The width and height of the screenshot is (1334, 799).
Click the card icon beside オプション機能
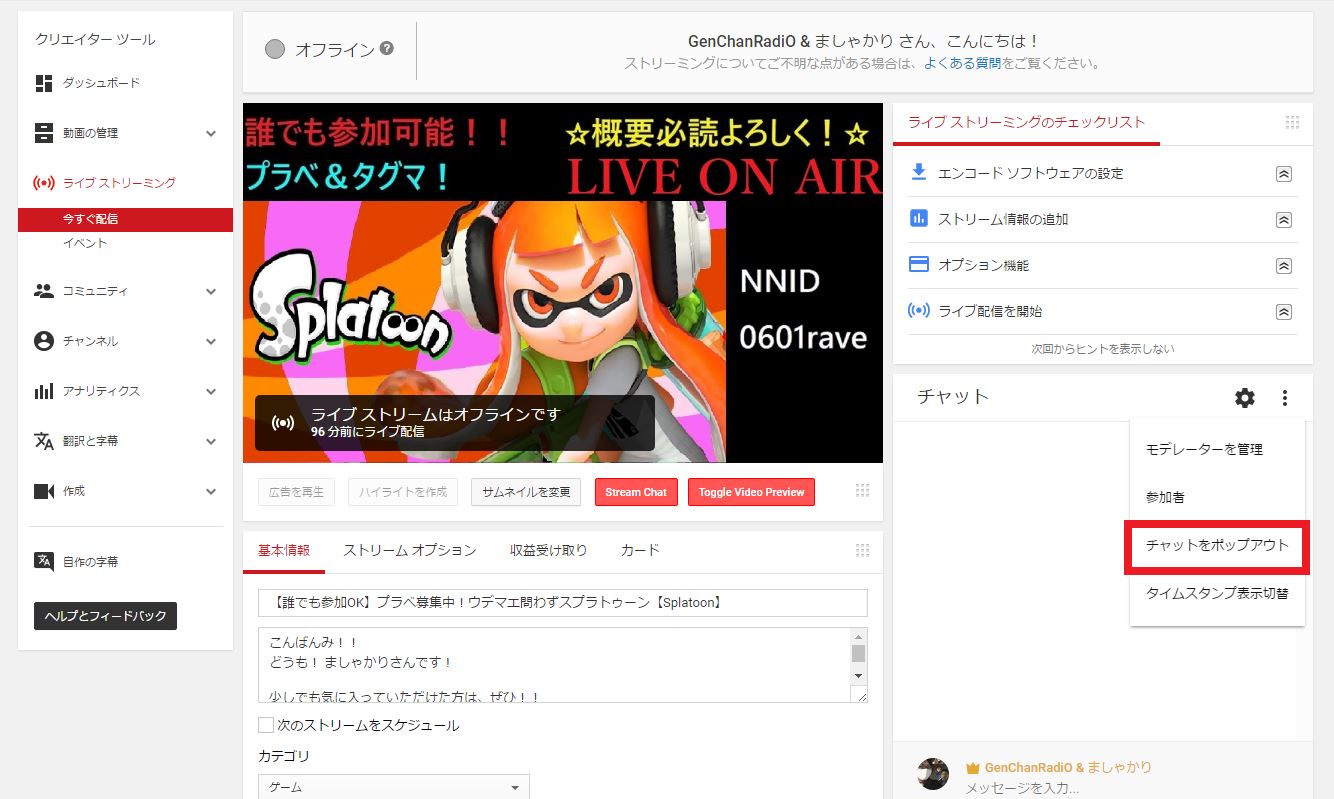(918, 264)
